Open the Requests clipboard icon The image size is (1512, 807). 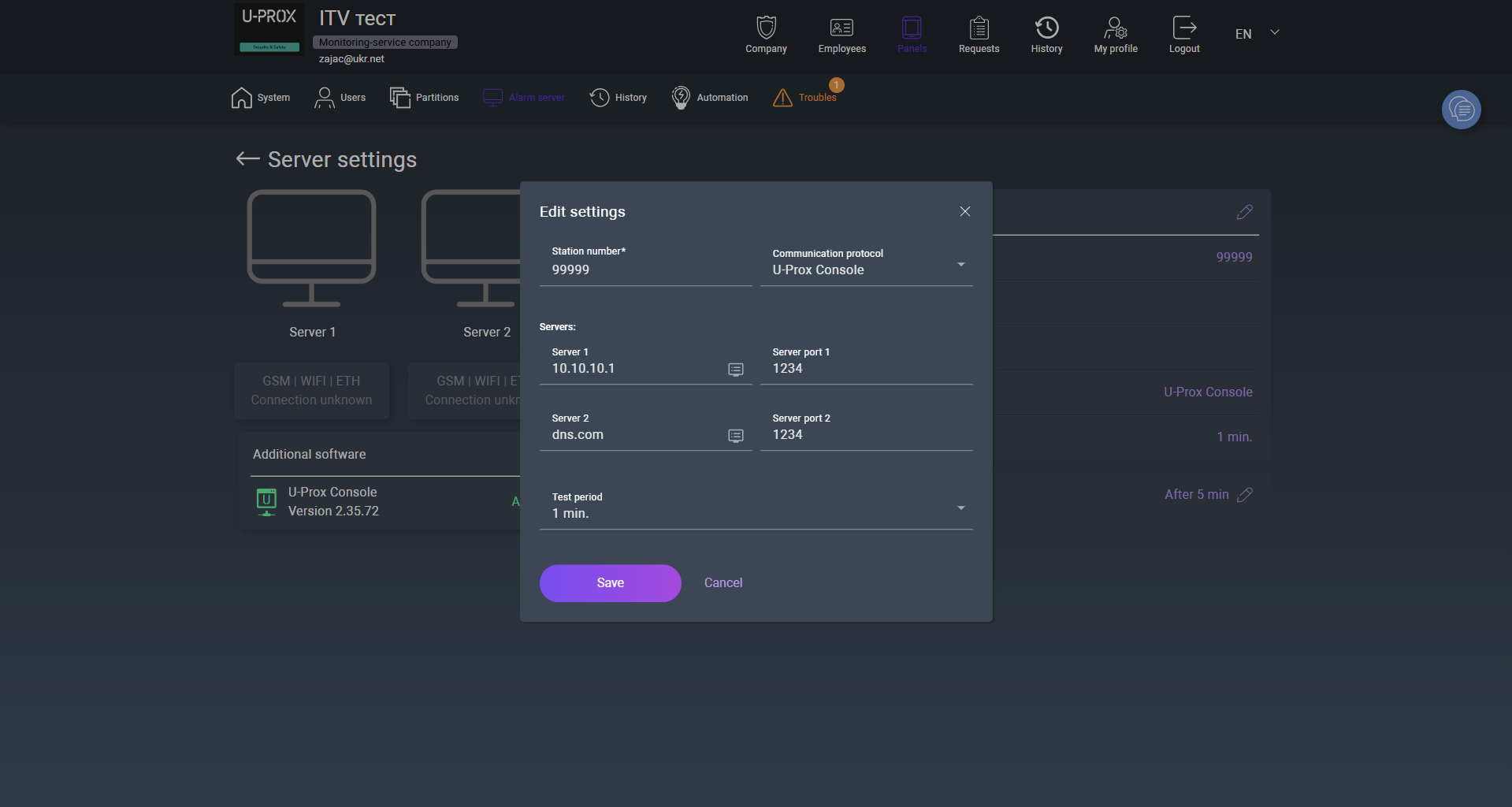pyautogui.click(x=979, y=28)
